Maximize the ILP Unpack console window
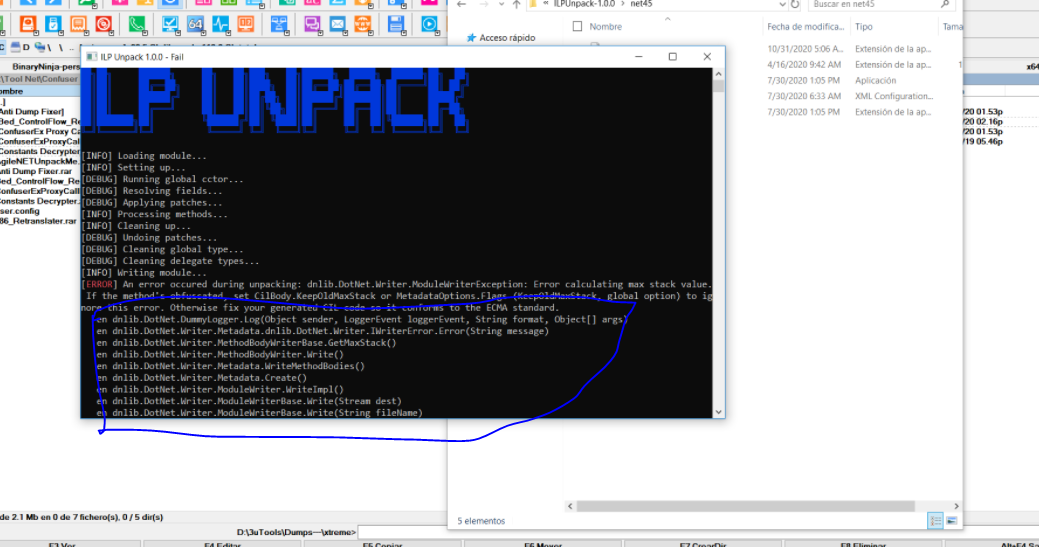Viewport: 1039px width, 547px height. [673, 57]
